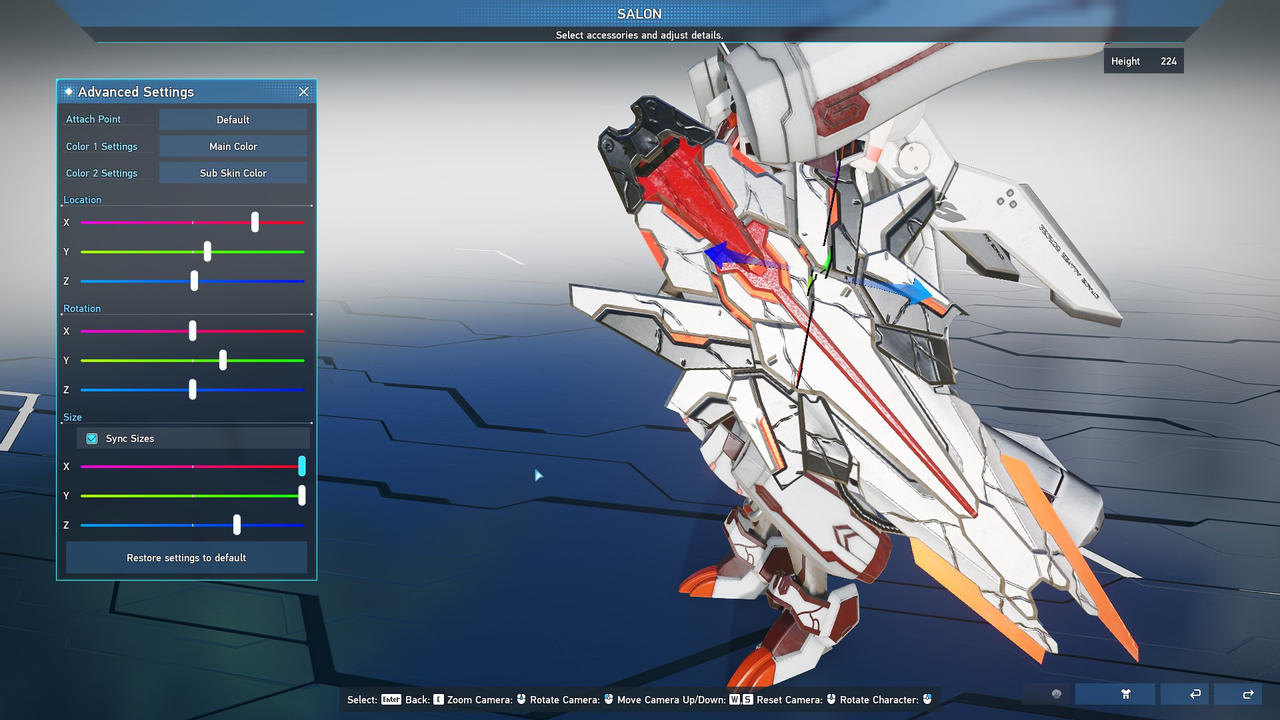The width and height of the screenshot is (1280, 720).
Task: Open the Attach Point Default selector
Action: (232, 118)
